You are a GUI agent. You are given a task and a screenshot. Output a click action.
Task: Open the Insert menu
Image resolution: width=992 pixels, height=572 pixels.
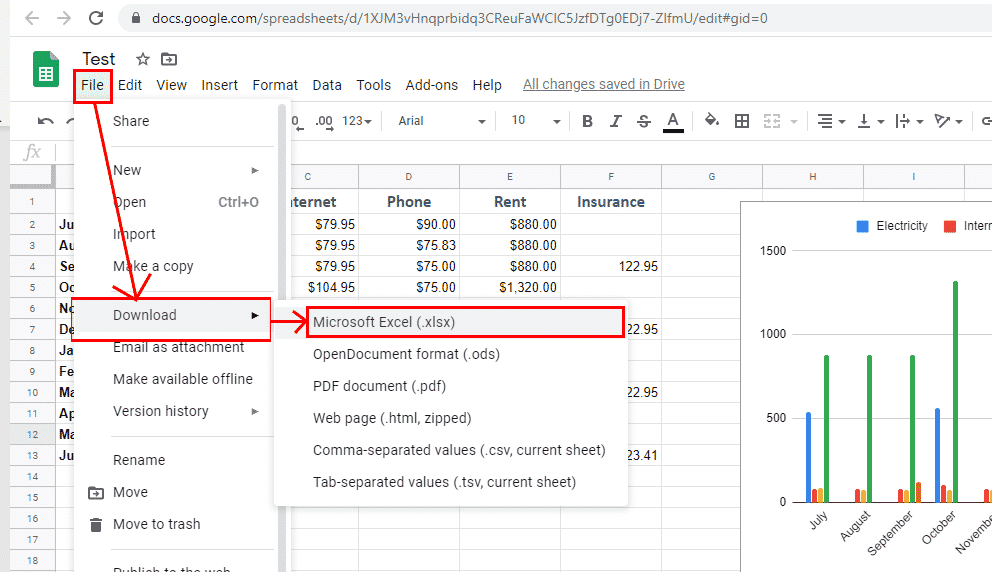click(x=220, y=85)
